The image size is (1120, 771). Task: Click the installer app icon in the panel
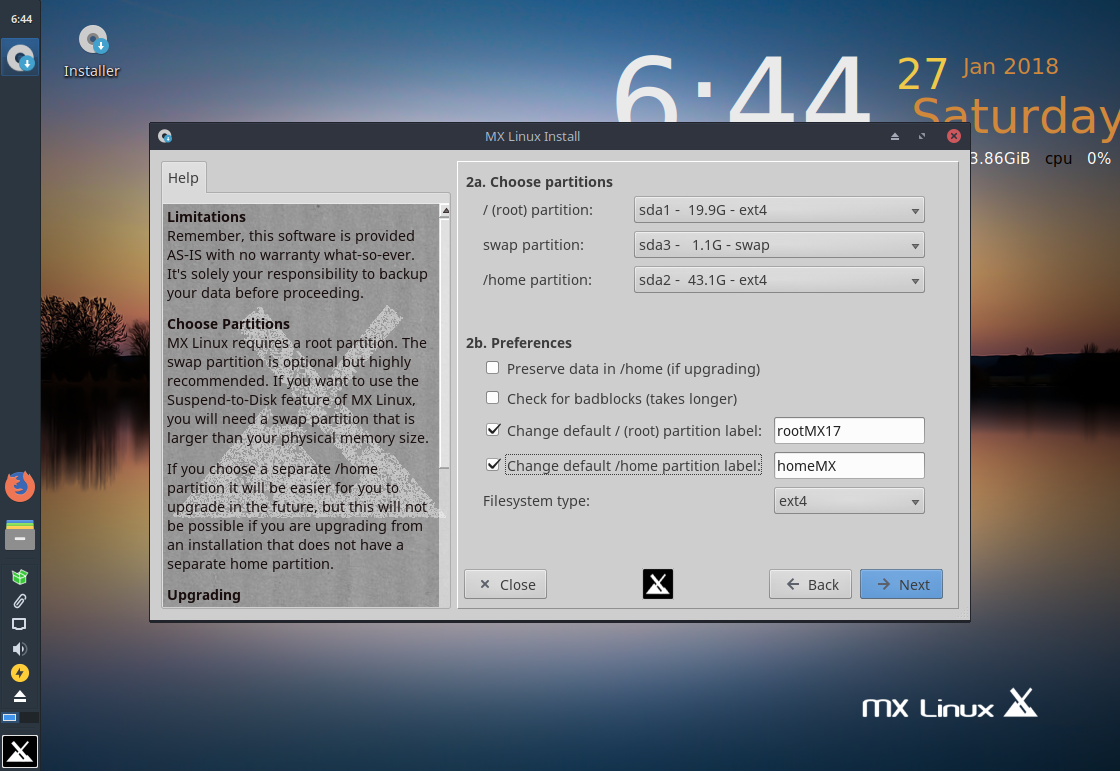point(20,57)
